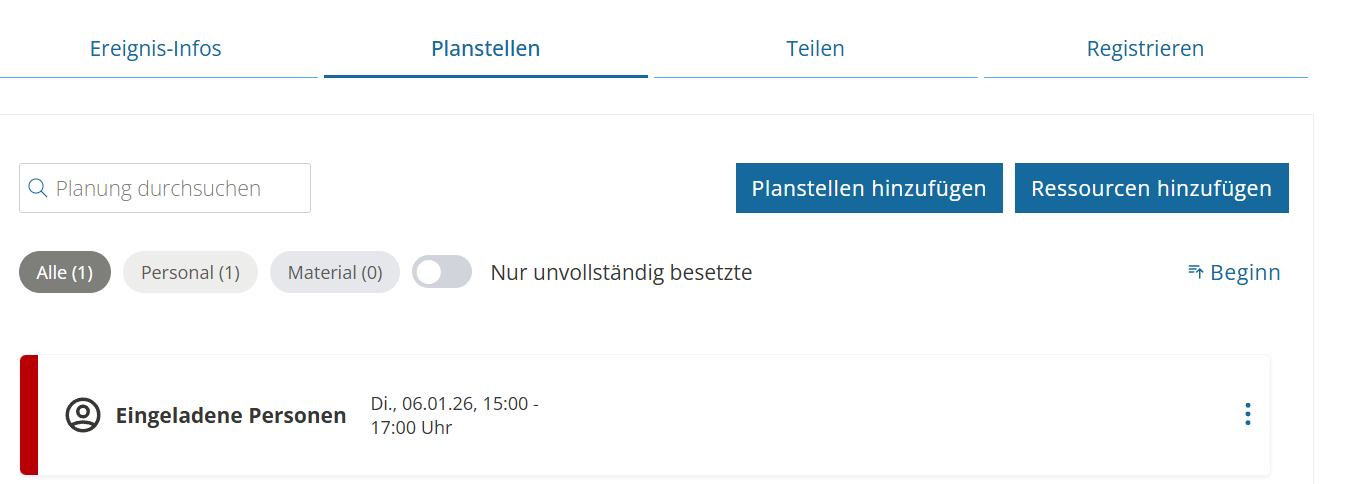Click the person icon on the Eingeladene Personen card
The height and width of the screenshot is (484, 1350).
(x=83, y=415)
